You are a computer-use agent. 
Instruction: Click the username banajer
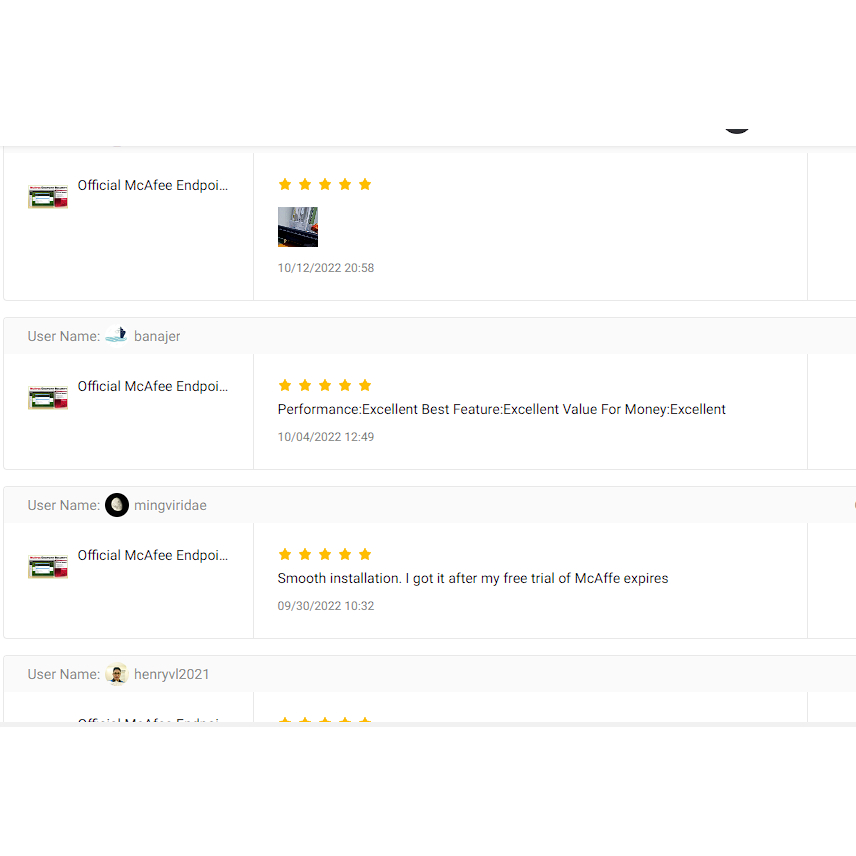[157, 336]
